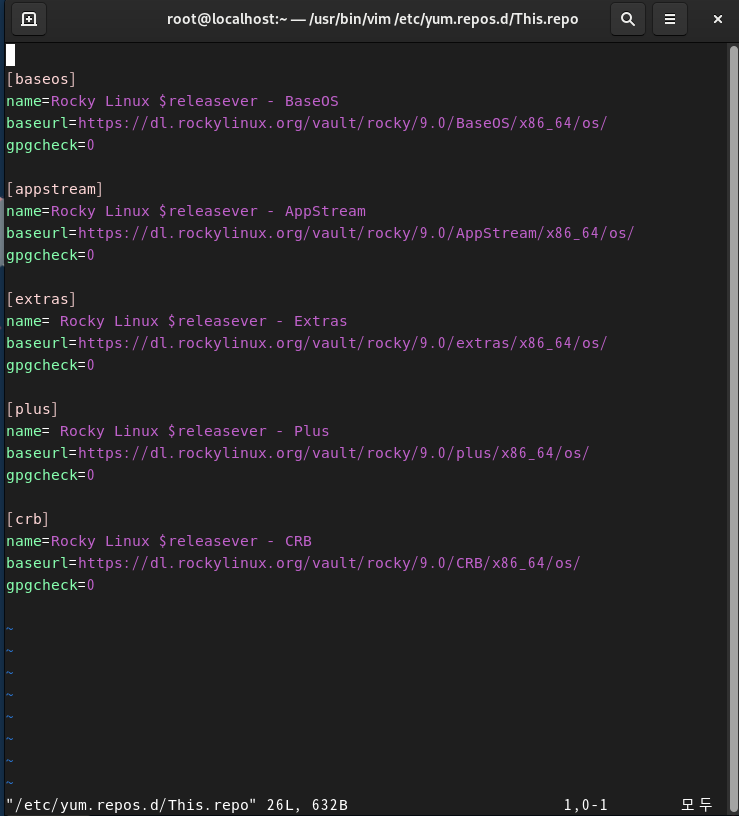Click gpgcheck=0 under extras section

tap(50, 365)
